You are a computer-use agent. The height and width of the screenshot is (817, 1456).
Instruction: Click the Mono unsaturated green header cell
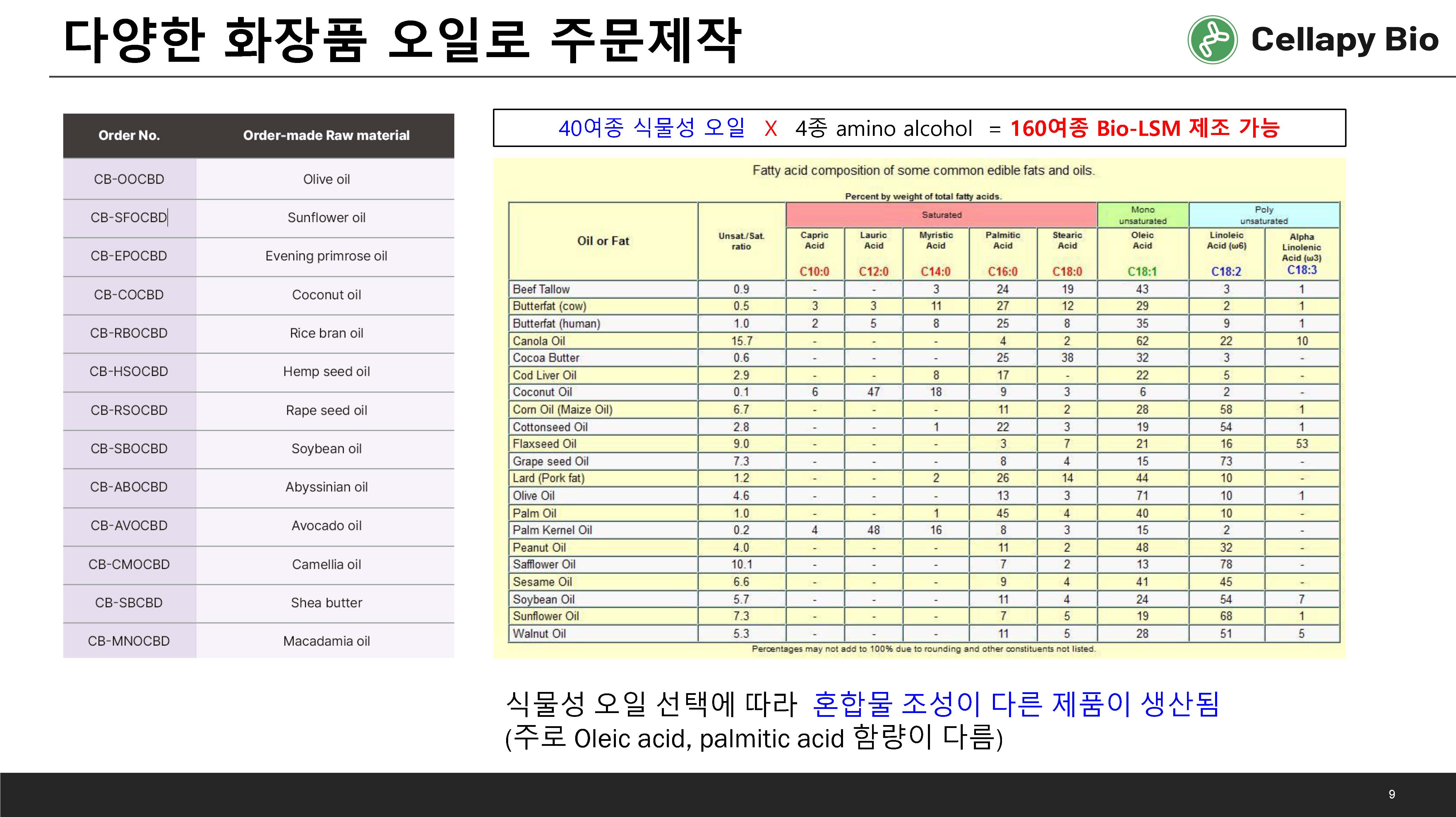coord(1142,215)
